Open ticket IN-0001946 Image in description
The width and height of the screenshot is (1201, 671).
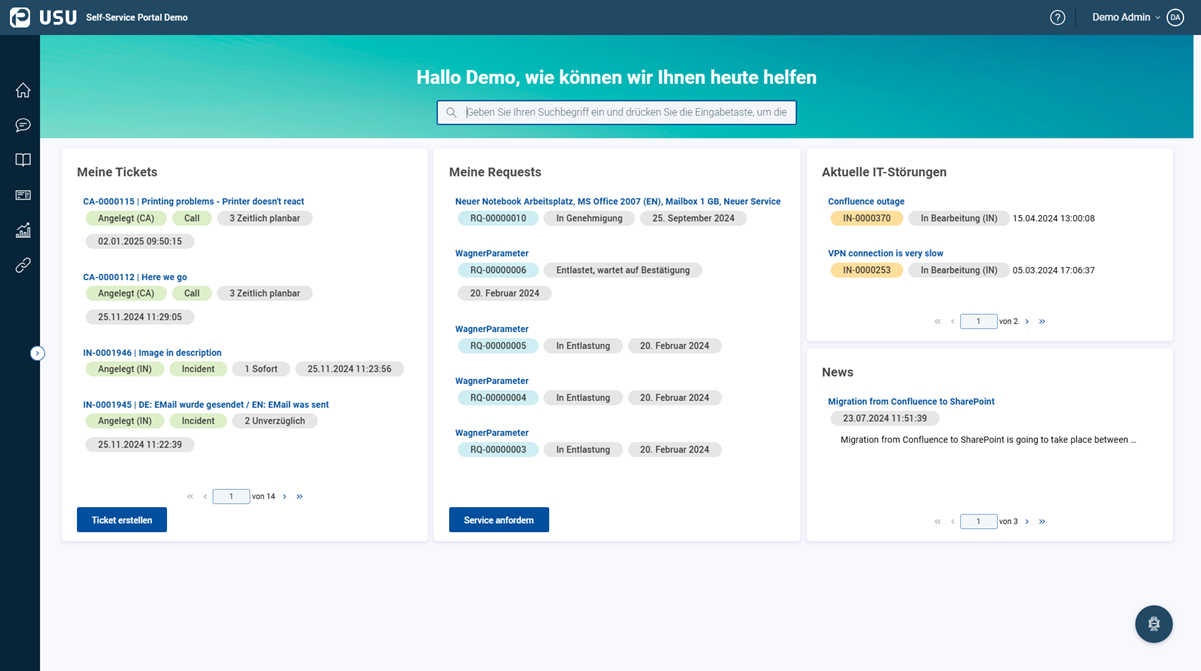pos(152,353)
